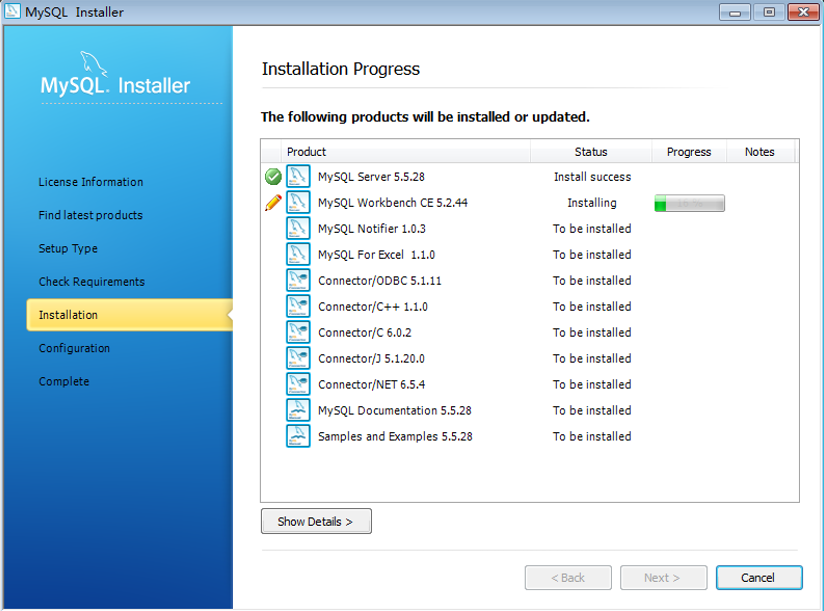
Task: Select the Connector/J 5.1.20.0 name
Action: [371, 358]
